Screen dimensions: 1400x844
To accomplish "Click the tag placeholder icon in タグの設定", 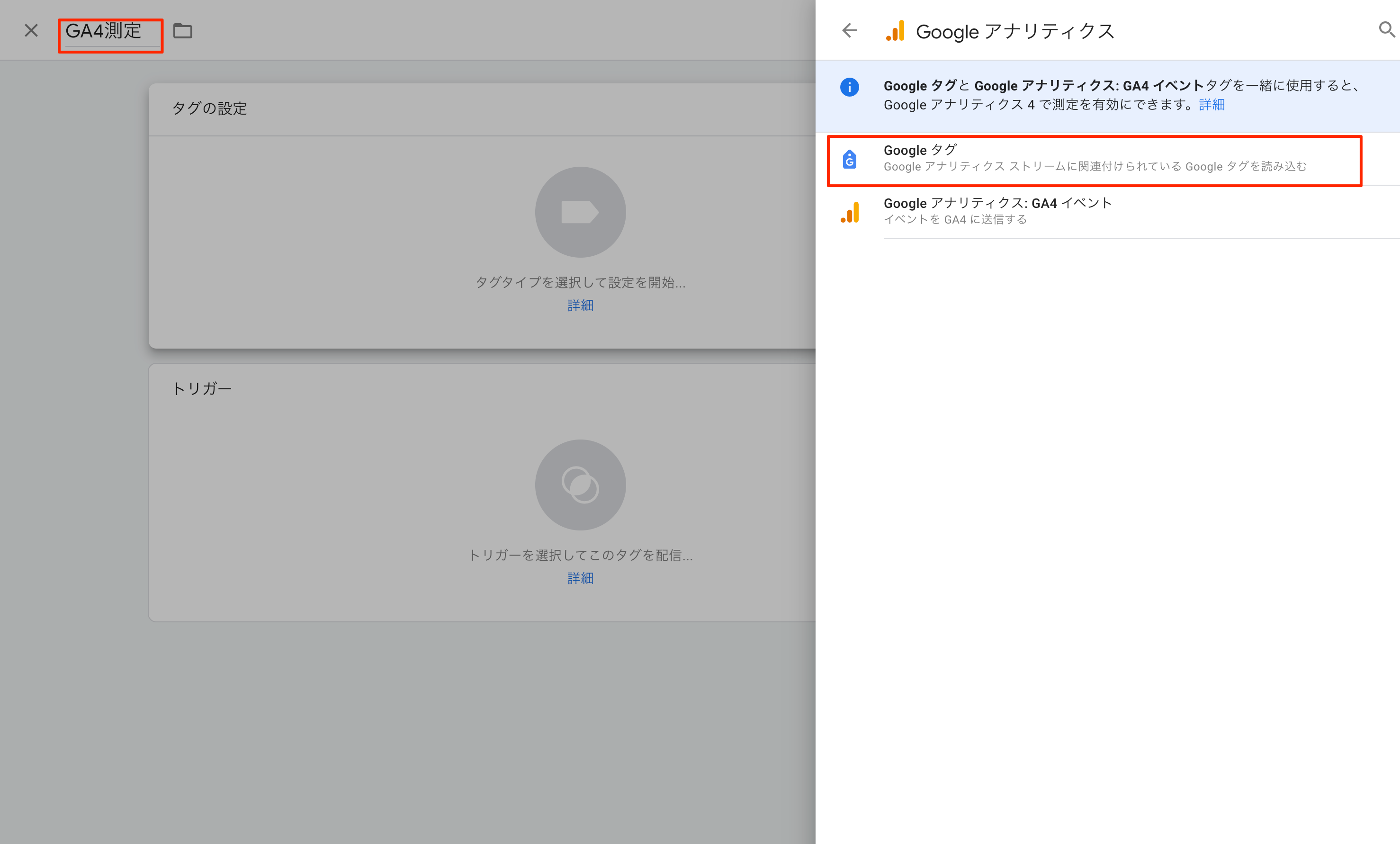I will pos(580,212).
